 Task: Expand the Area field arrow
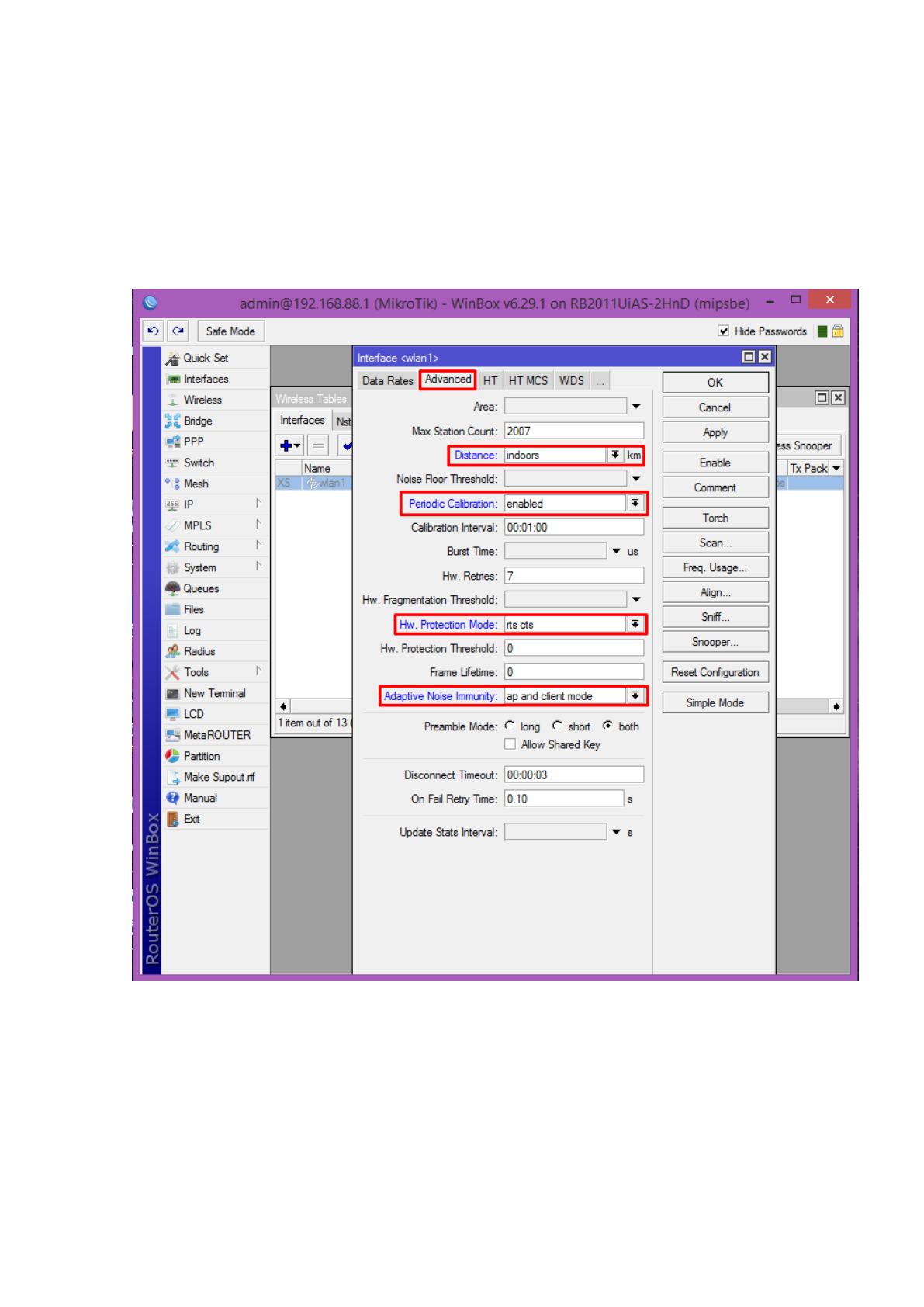636,407
